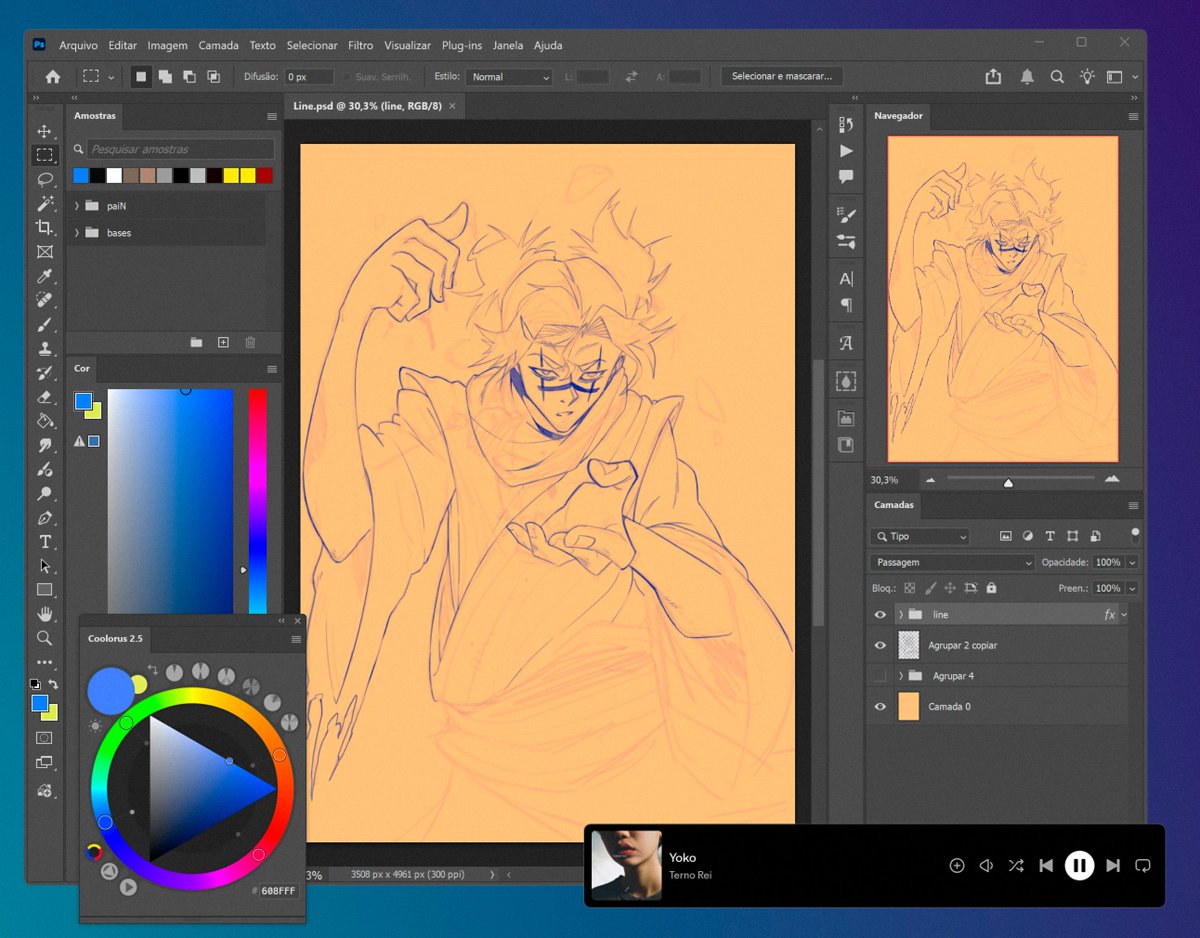
Task: Click the hue slider in Cor panel
Action: pyautogui.click(x=258, y=500)
